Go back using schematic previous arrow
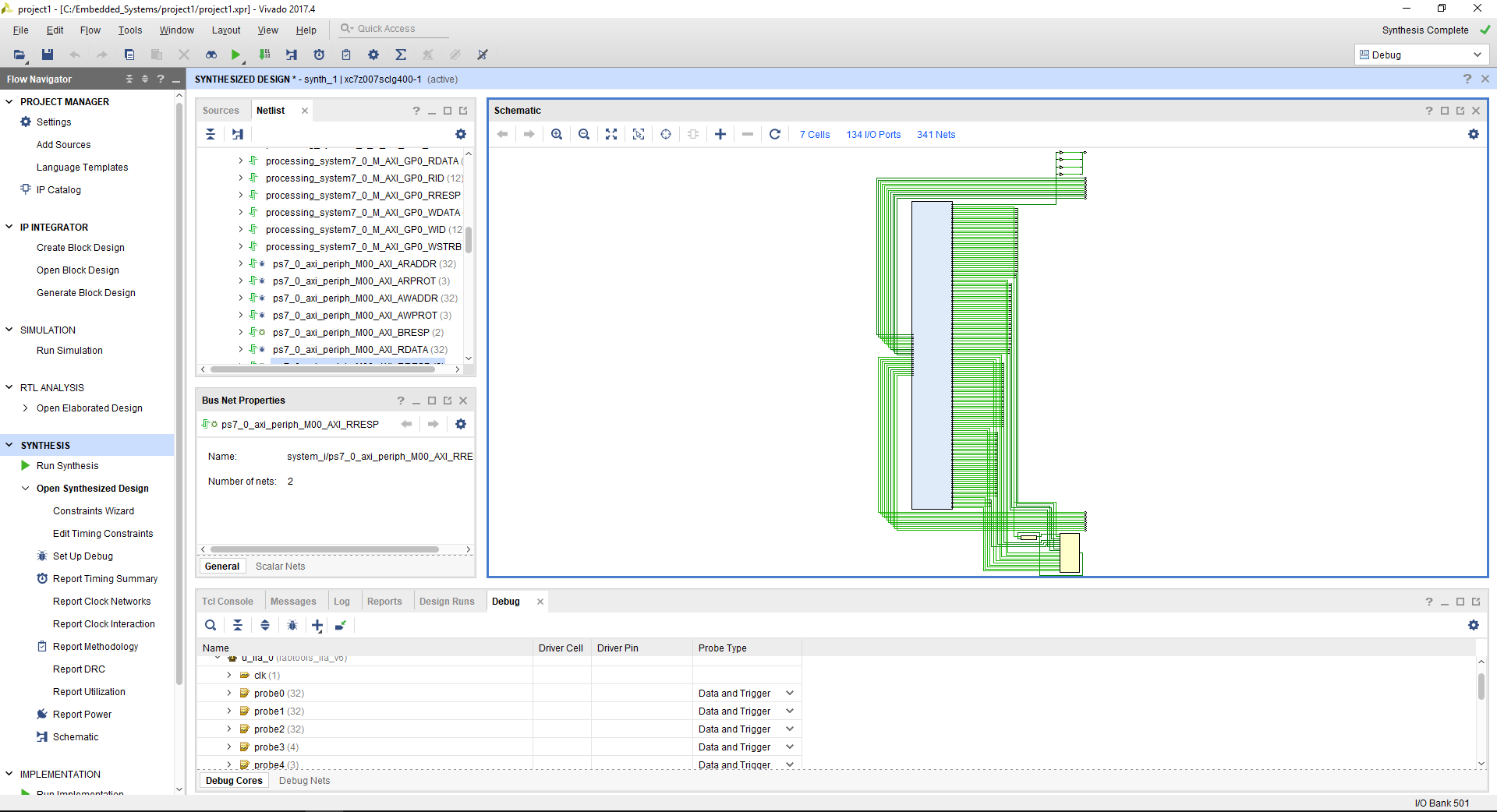The height and width of the screenshot is (812, 1497). [503, 134]
